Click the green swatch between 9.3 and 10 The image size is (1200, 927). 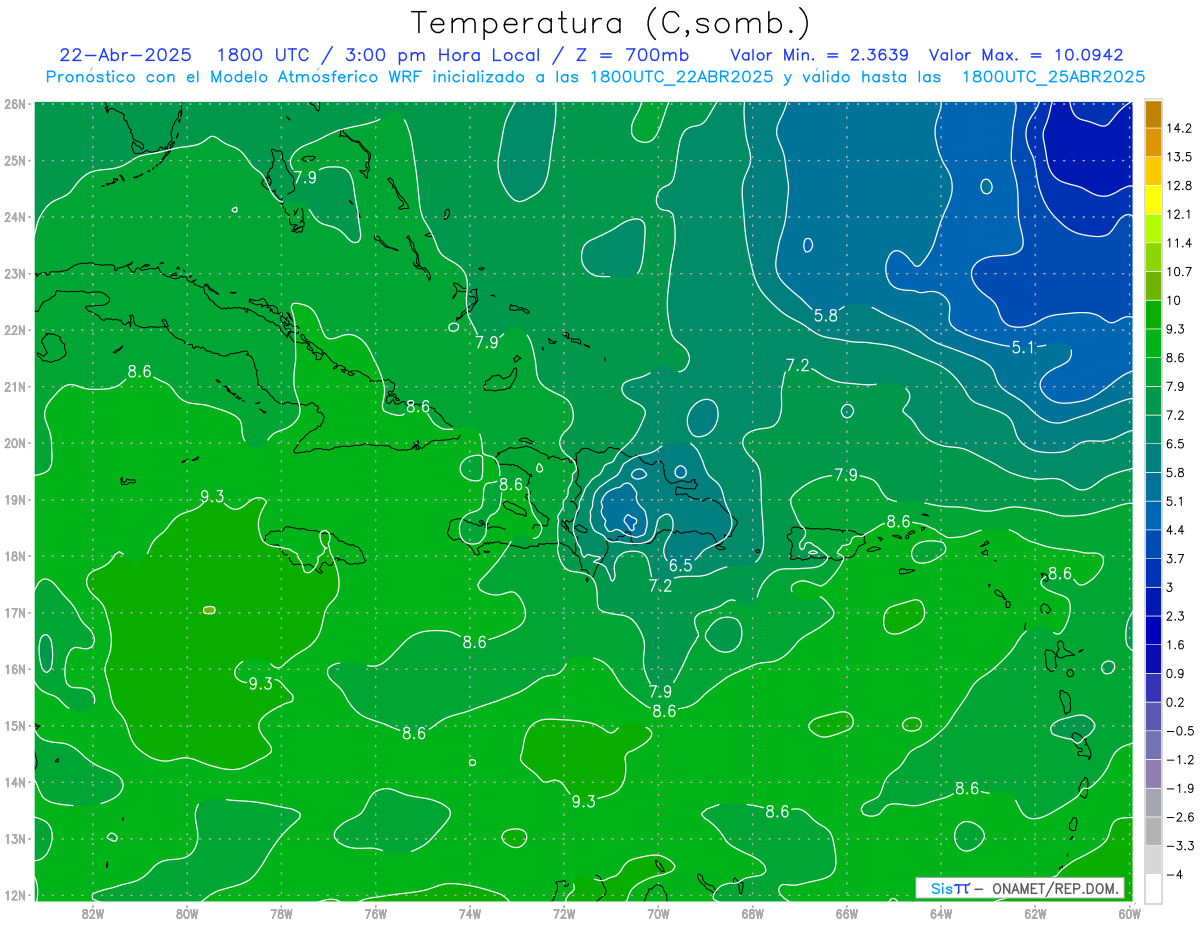coord(1153,314)
